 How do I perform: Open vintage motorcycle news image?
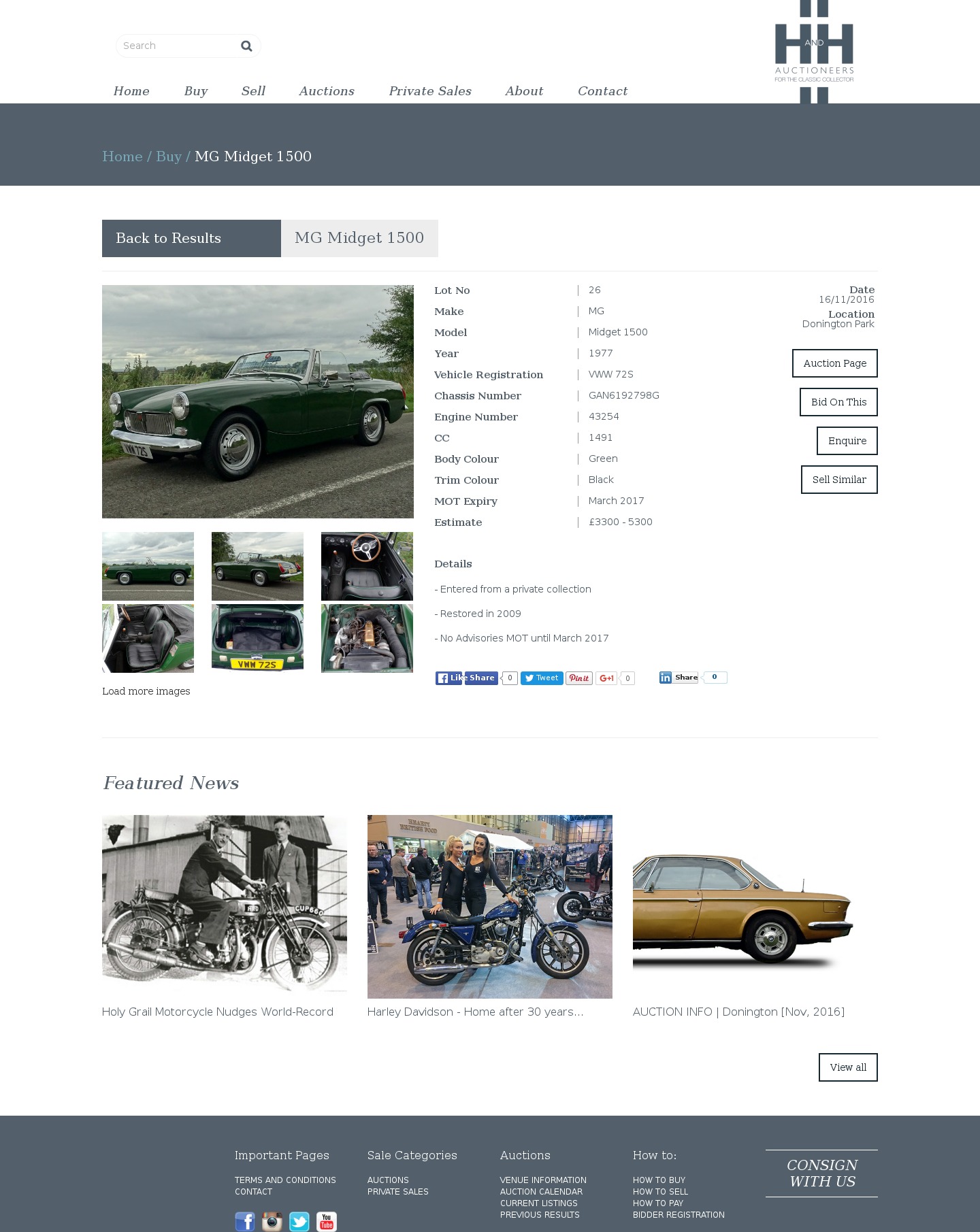pos(225,906)
